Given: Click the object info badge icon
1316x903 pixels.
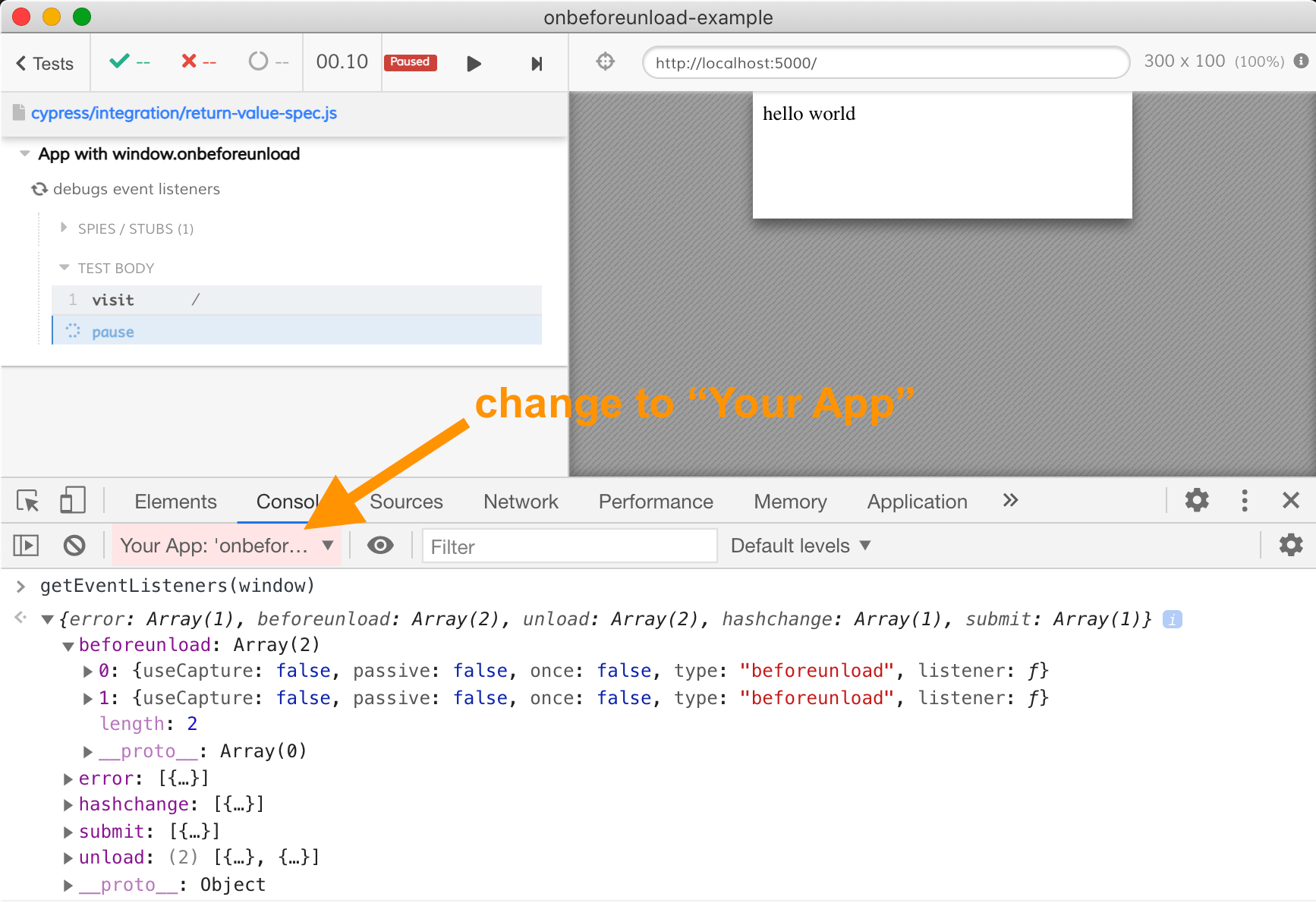Looking at the screenshot, I should tap(1173, 620).
